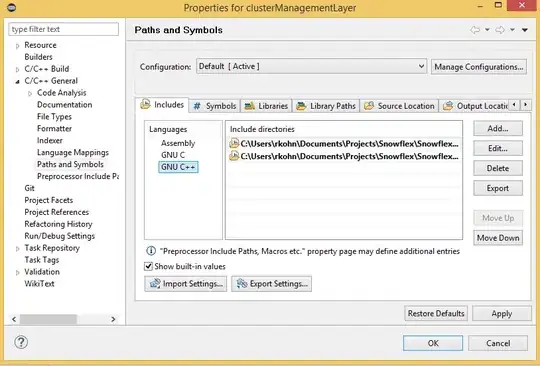Click the back navigation arrow icon
Viewport: 540px width, 366px height.
click(x=475, y=30)
